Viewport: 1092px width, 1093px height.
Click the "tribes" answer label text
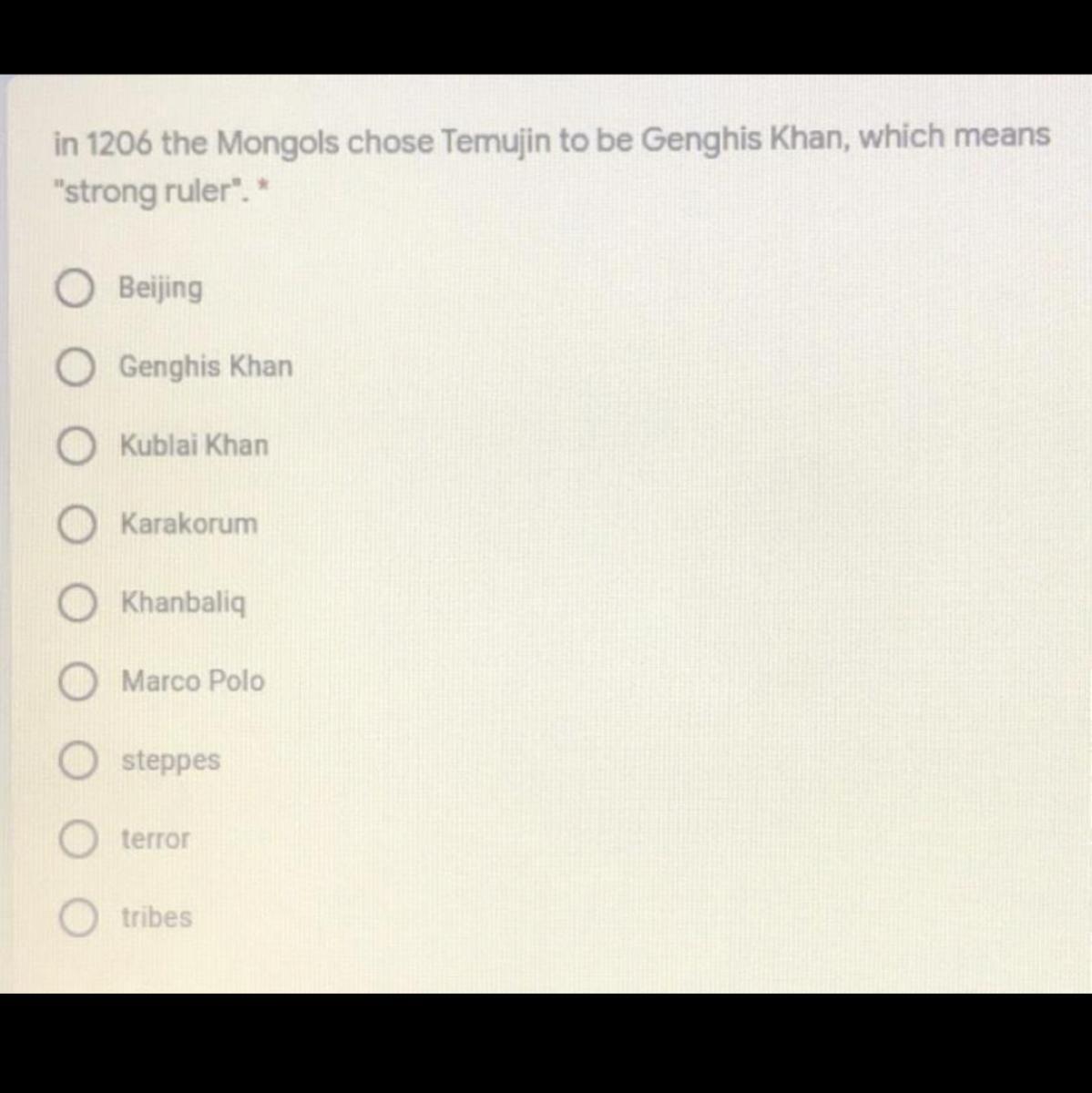157,916
